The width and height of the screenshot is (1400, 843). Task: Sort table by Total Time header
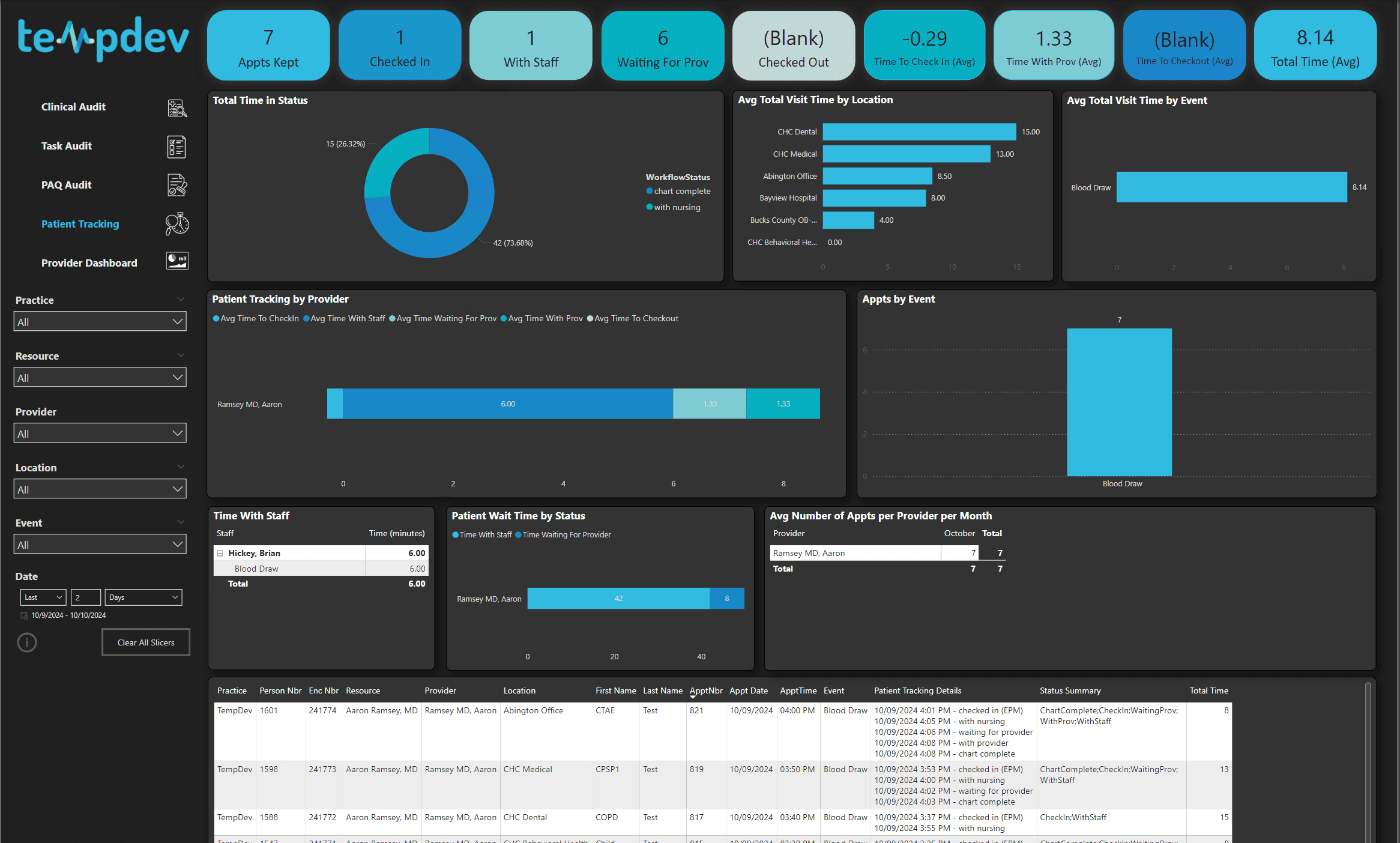(1208, 691)
